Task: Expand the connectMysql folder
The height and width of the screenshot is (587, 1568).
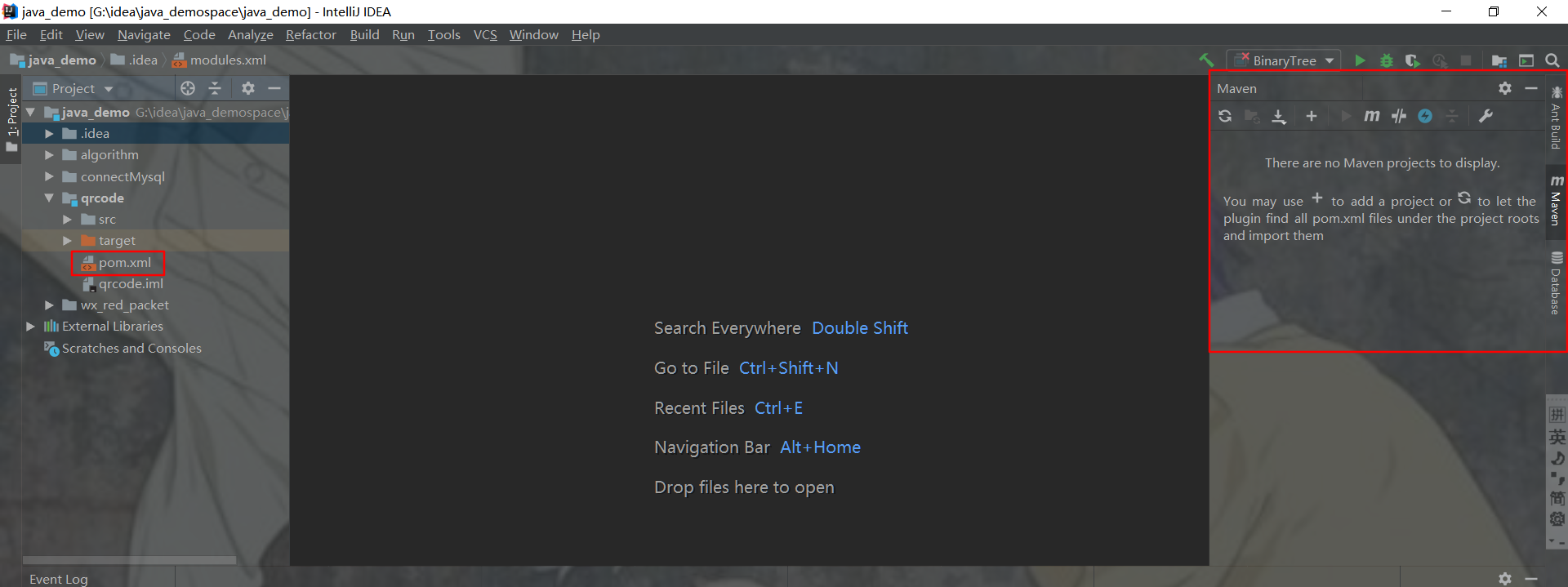Action: coord(49,176)
